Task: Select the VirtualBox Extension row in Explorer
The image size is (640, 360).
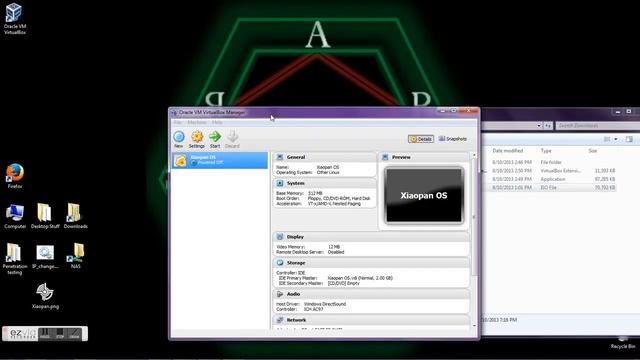Action: [x=549, y=171]
